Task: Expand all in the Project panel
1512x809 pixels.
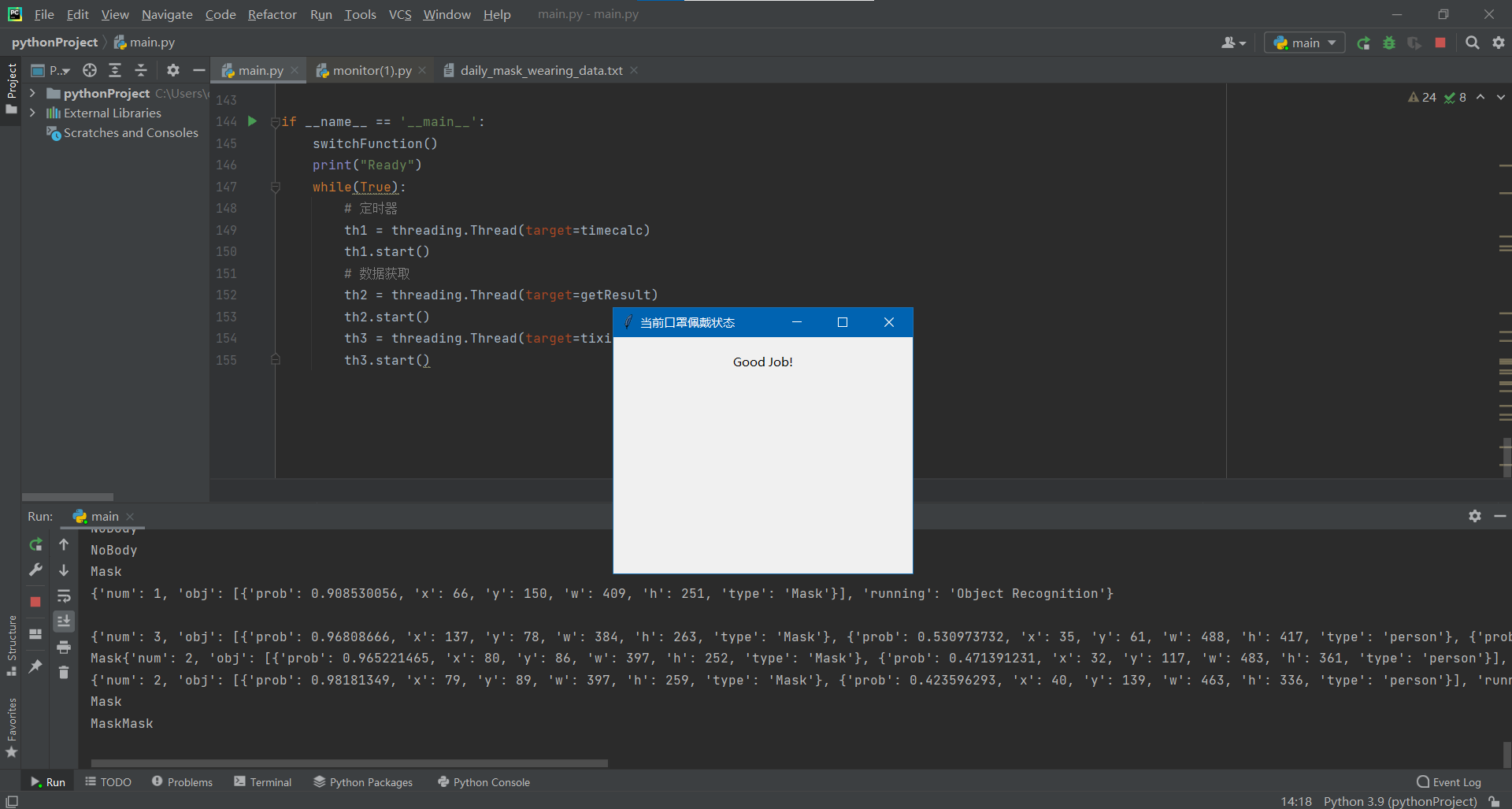Action: coord(115,70)
